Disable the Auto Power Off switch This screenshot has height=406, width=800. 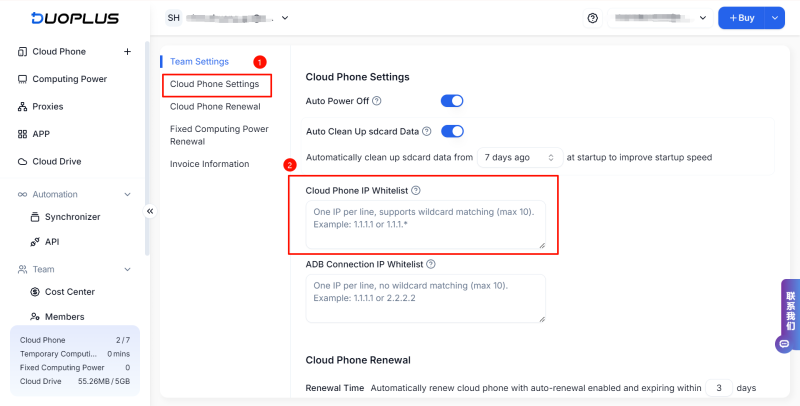[x=452, y=101]
